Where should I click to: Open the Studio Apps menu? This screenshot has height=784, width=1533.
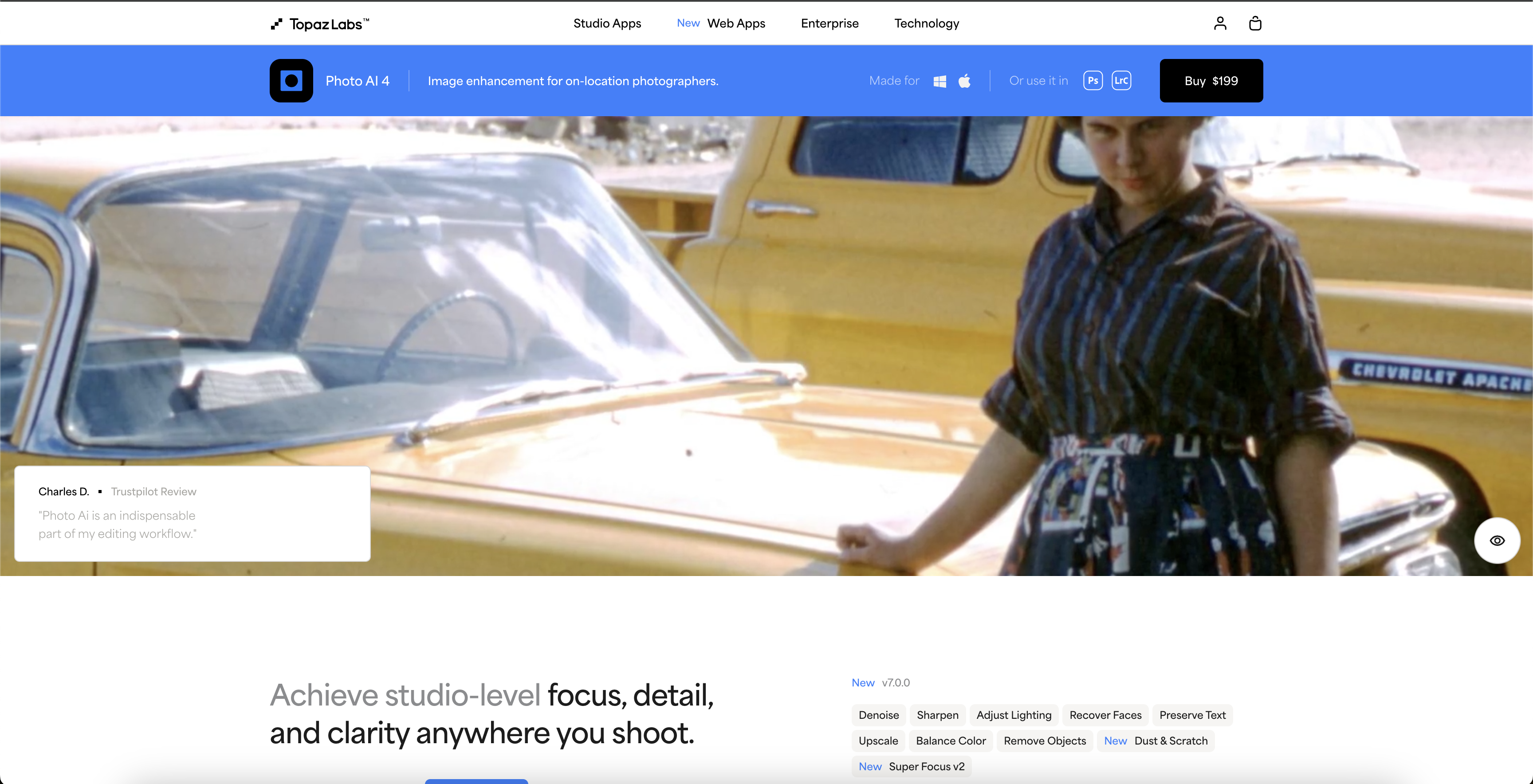[x=607, y=23]
